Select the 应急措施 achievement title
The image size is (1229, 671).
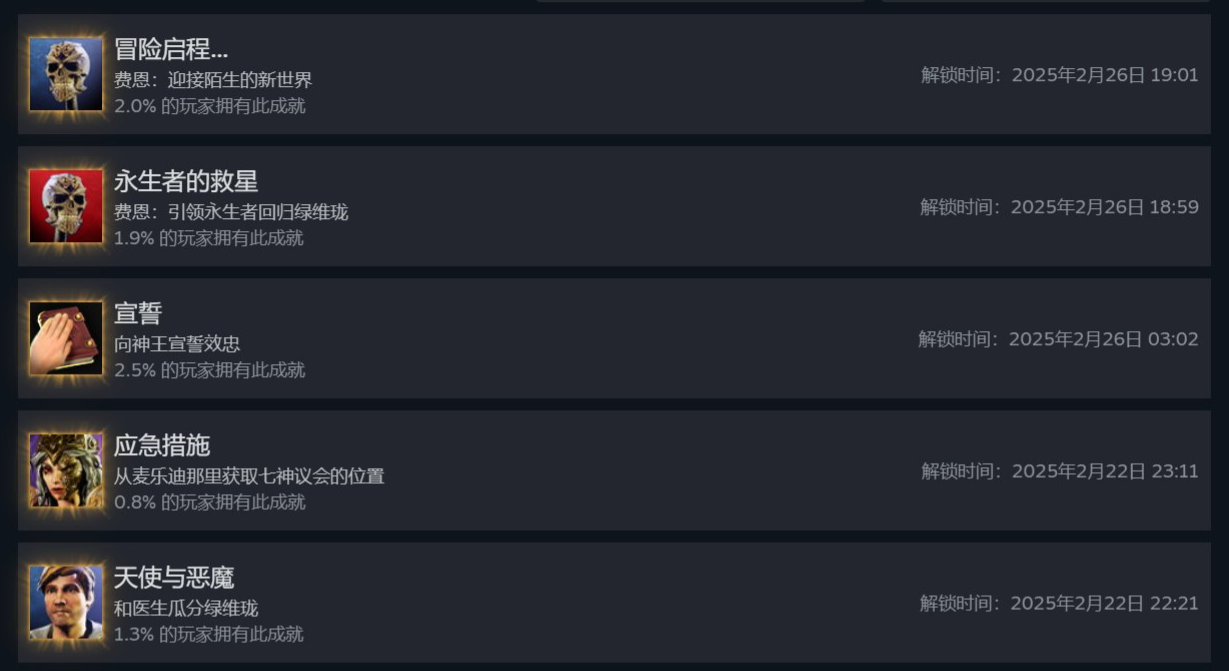point(162,445)
